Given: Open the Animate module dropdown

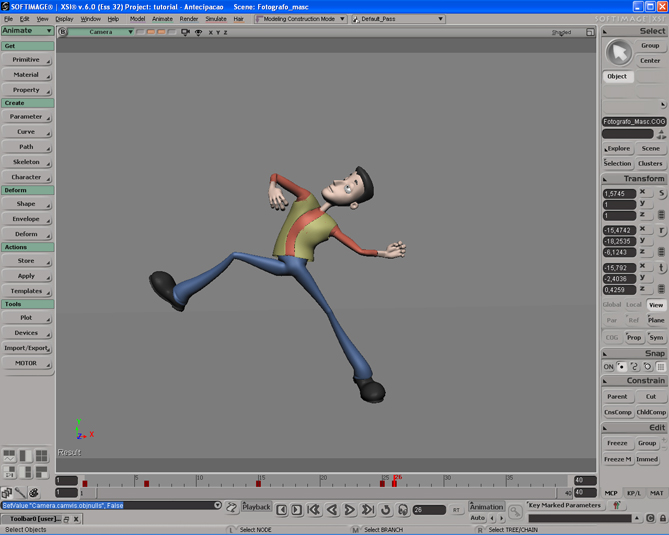Looking at the screenshot, I should tap(28, 31).
